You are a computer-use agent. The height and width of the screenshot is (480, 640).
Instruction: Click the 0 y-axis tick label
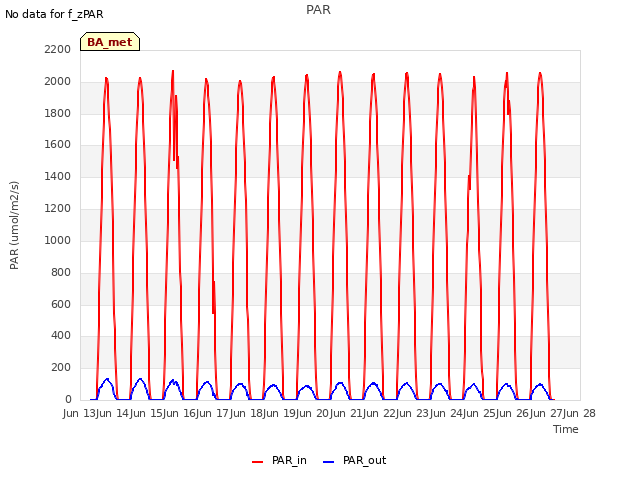[68, 400]
